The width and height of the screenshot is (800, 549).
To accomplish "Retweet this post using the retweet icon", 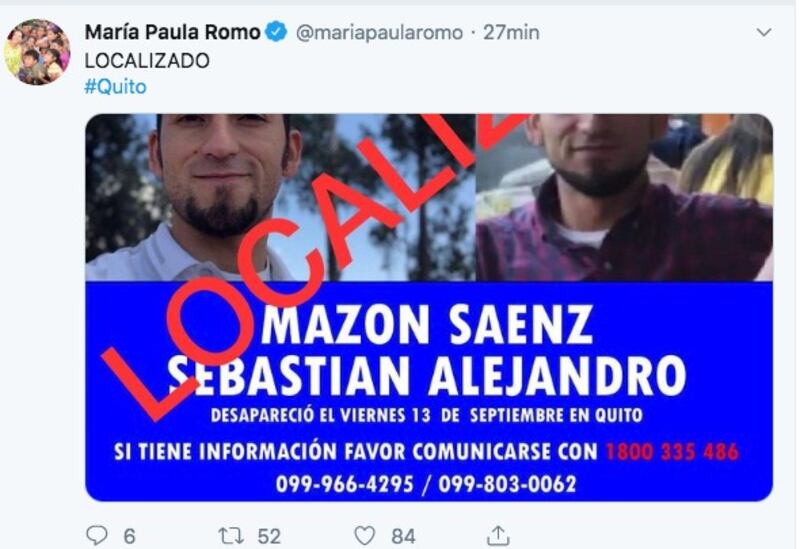I will tap(231, 536).
